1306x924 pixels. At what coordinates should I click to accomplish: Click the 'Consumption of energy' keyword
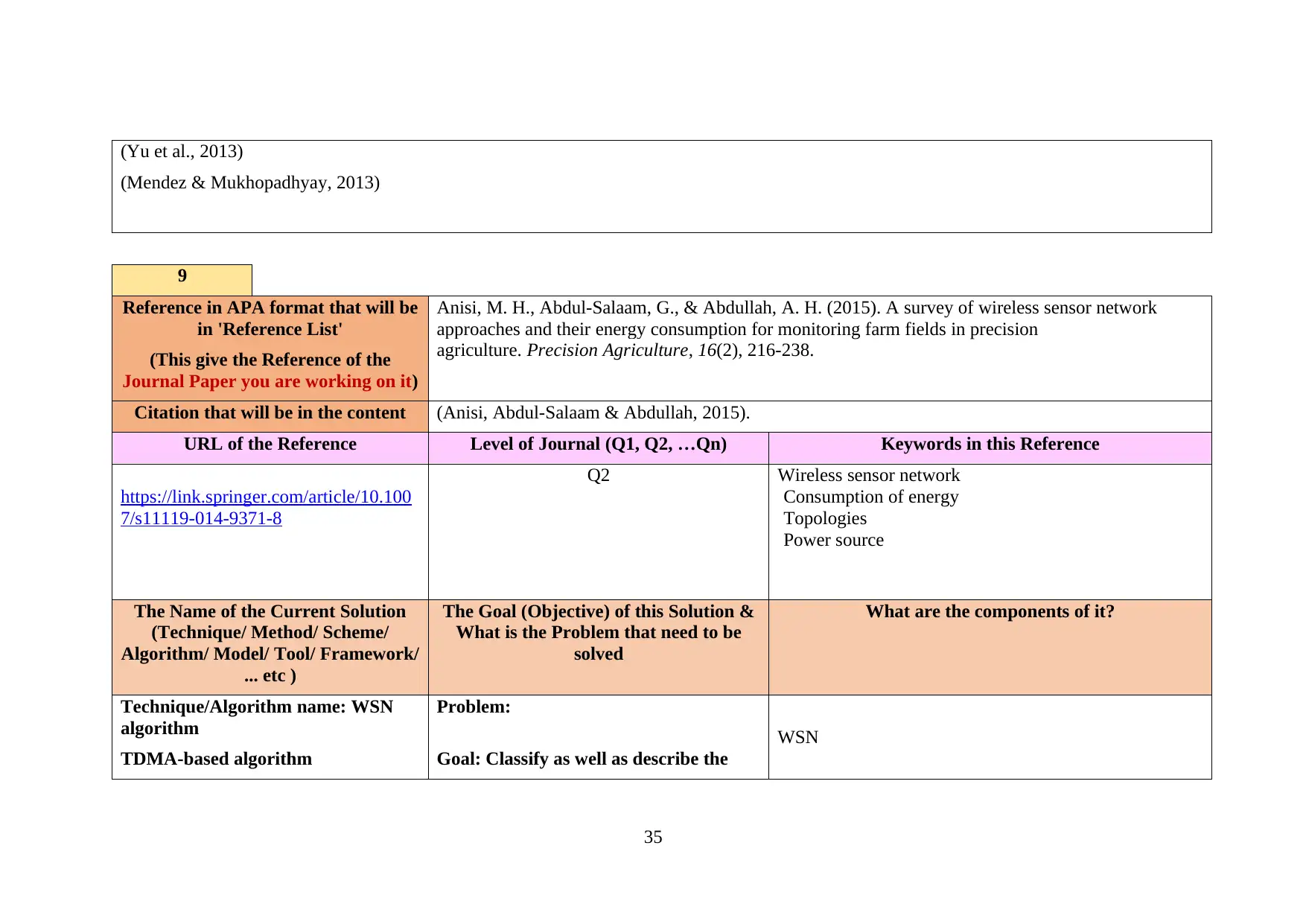coord(871,497)
